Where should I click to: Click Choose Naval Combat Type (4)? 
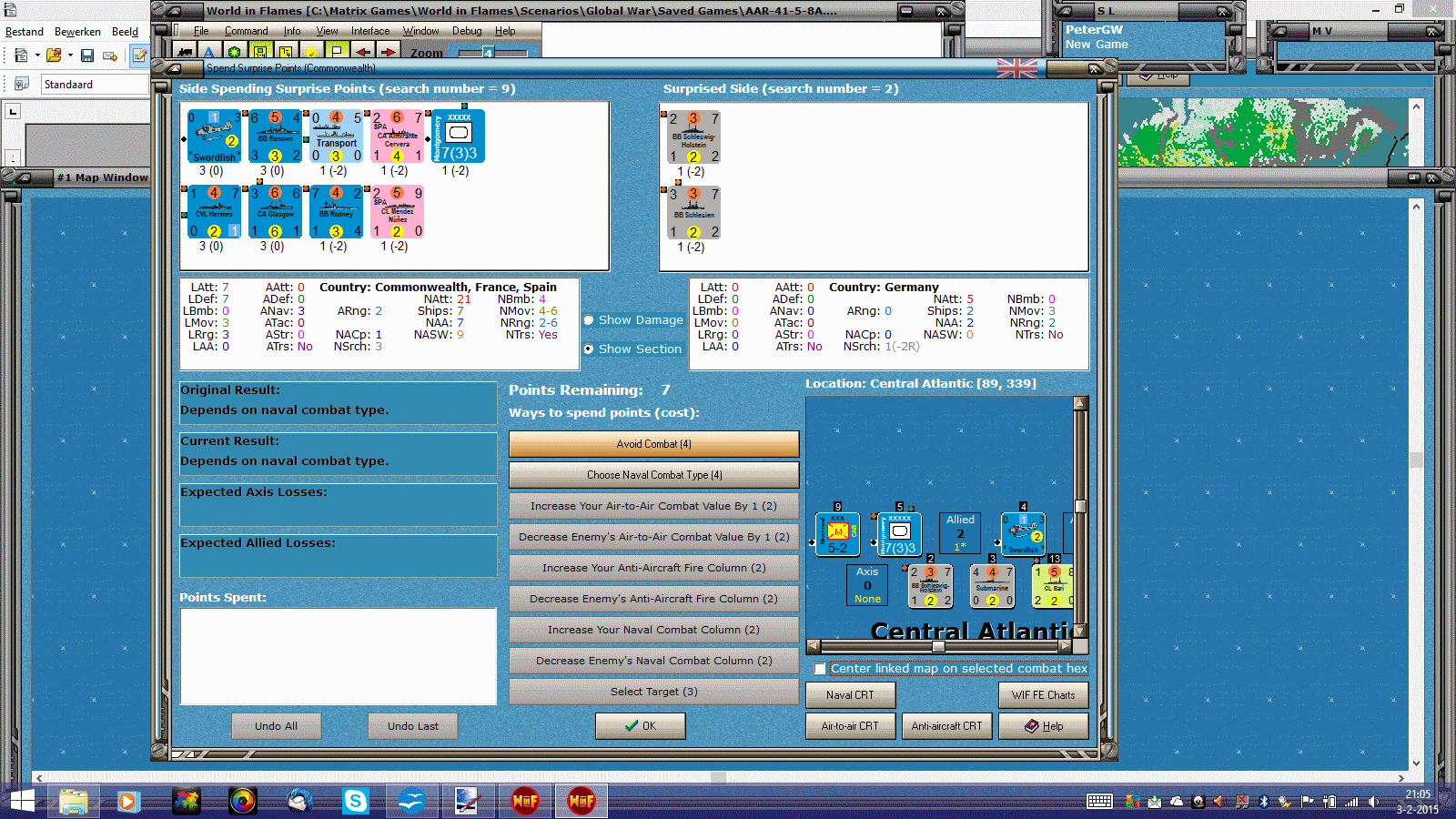pos(654,475)
